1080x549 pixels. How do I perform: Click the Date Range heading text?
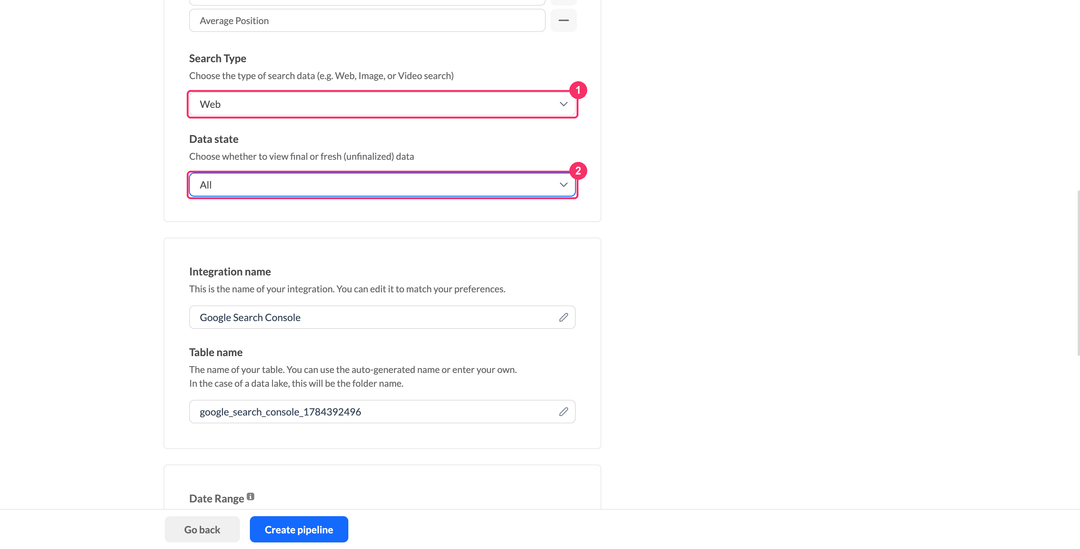216,499
